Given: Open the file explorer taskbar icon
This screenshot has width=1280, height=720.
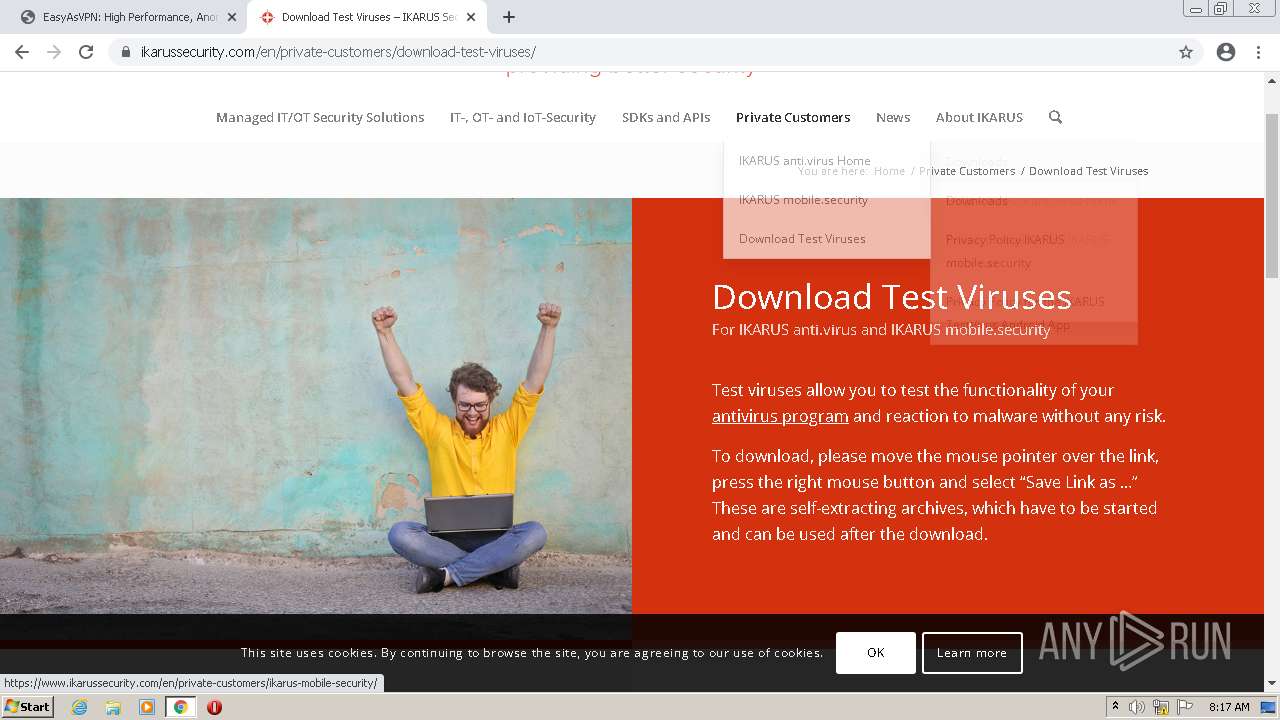Looking at the screenshot, I should pyautogui.click(x=113, y=707).
